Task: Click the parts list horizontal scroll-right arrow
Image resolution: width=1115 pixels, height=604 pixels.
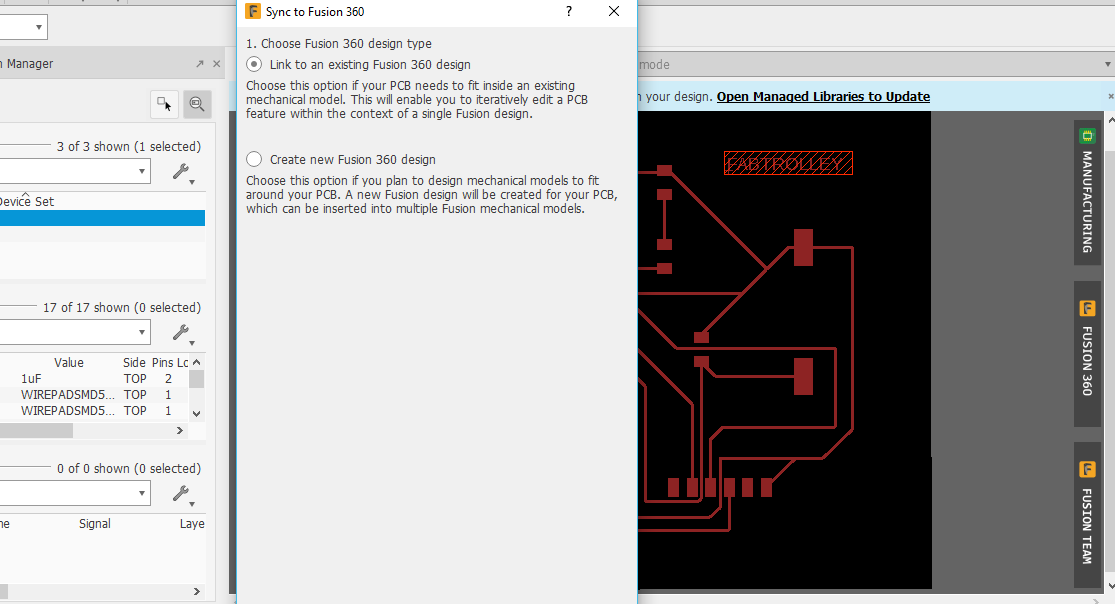Action: 180,430
